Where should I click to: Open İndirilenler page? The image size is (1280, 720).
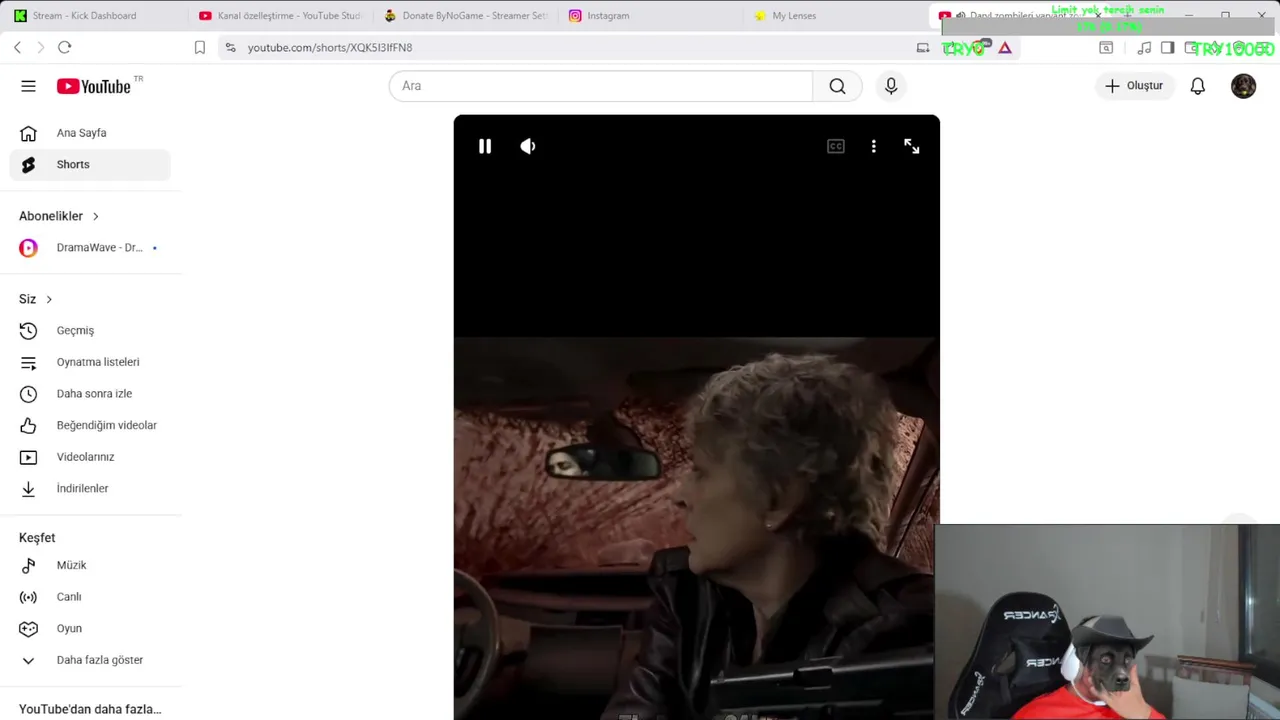pos(90,488)
